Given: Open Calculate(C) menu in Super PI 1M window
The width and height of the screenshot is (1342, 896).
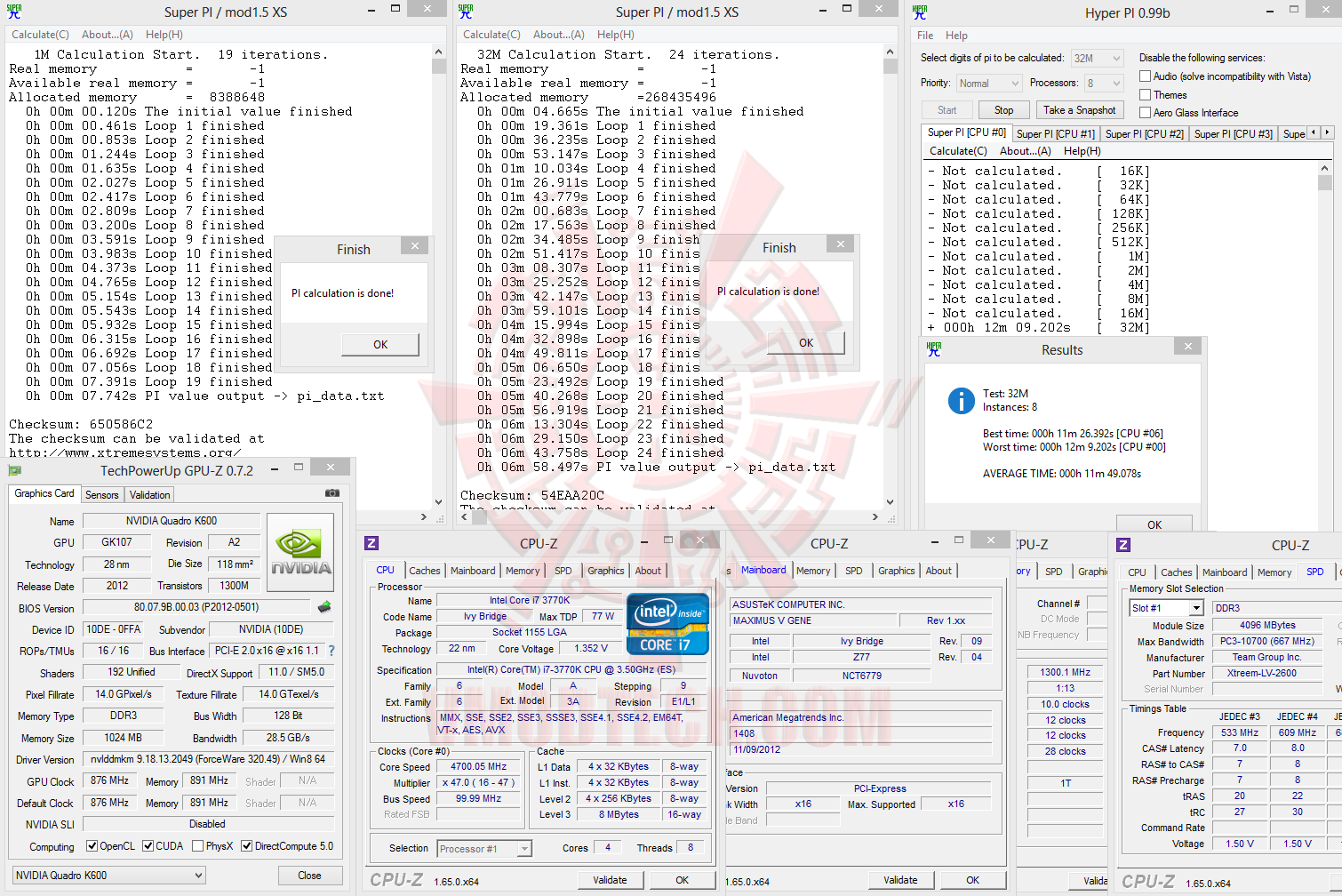Looking at the screenshot, I should click(x=40, y=35).
